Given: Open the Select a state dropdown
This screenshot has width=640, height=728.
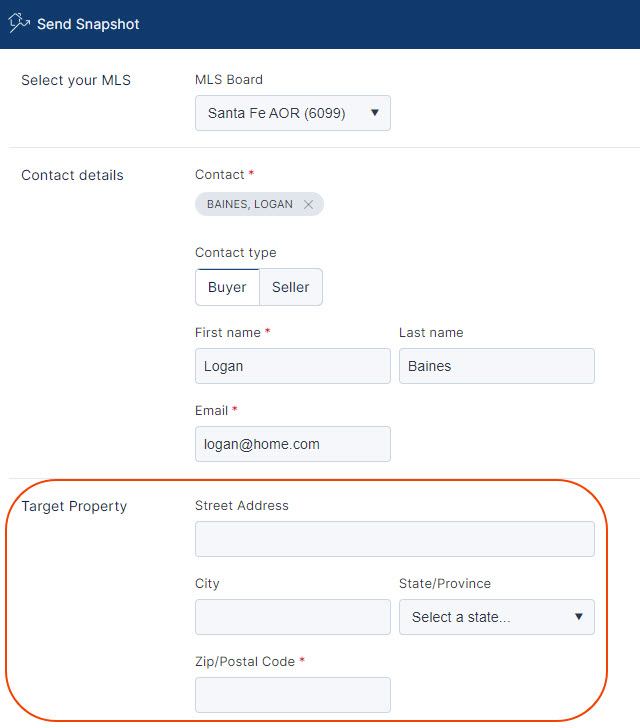Looking at the screenshot, I should coord(496,617).
